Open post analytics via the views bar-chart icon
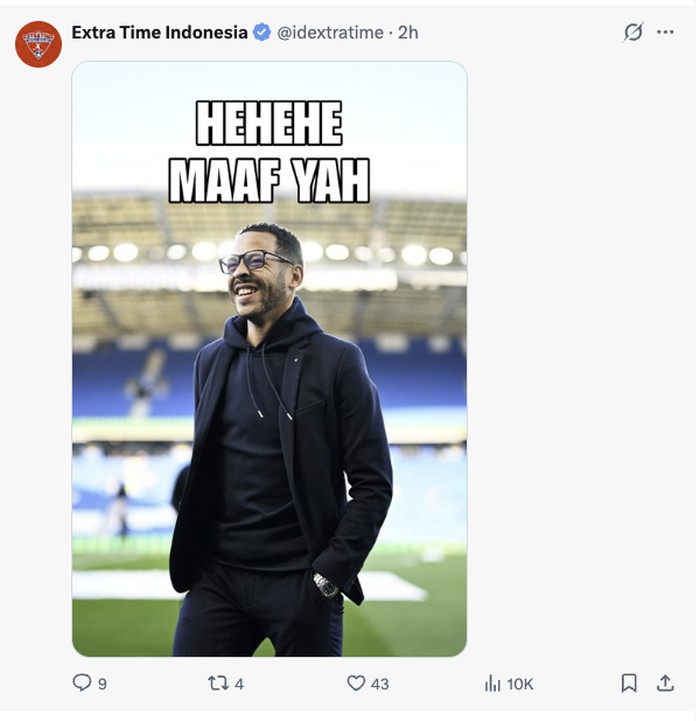This screenshot has width=700, height=721. click(x=492, y=684)
